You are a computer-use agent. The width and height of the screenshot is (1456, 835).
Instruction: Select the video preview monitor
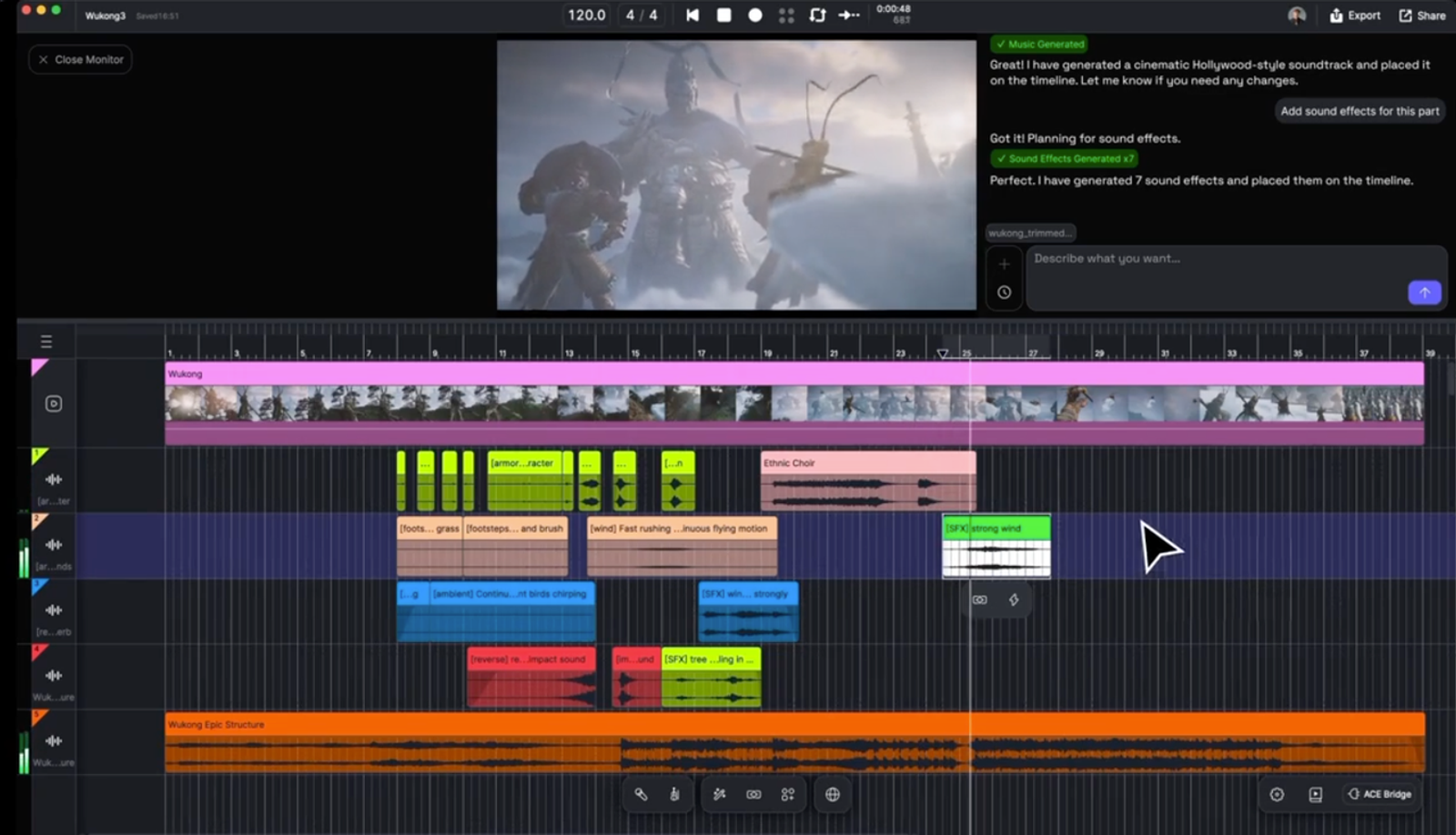(736, 175)
